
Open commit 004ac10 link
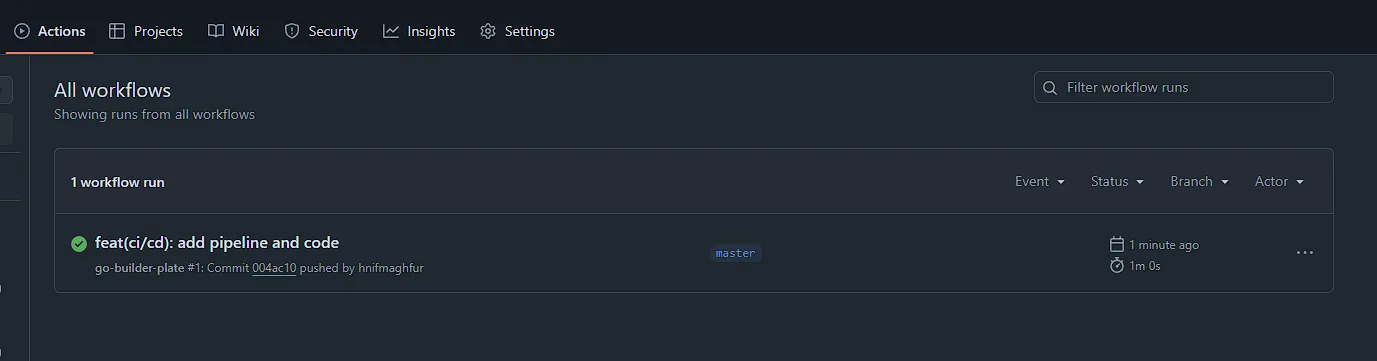274,268
